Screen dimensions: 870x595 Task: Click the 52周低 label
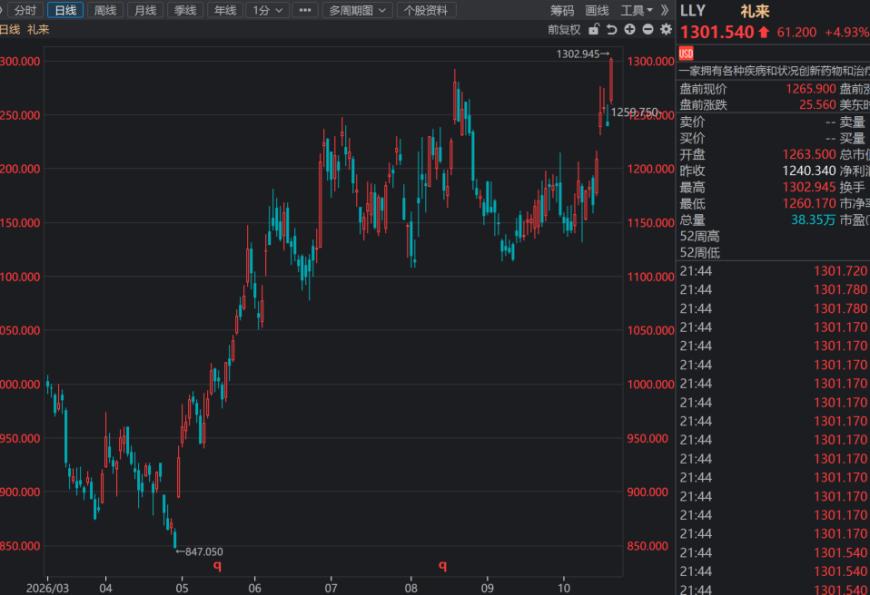click(700, 253)
